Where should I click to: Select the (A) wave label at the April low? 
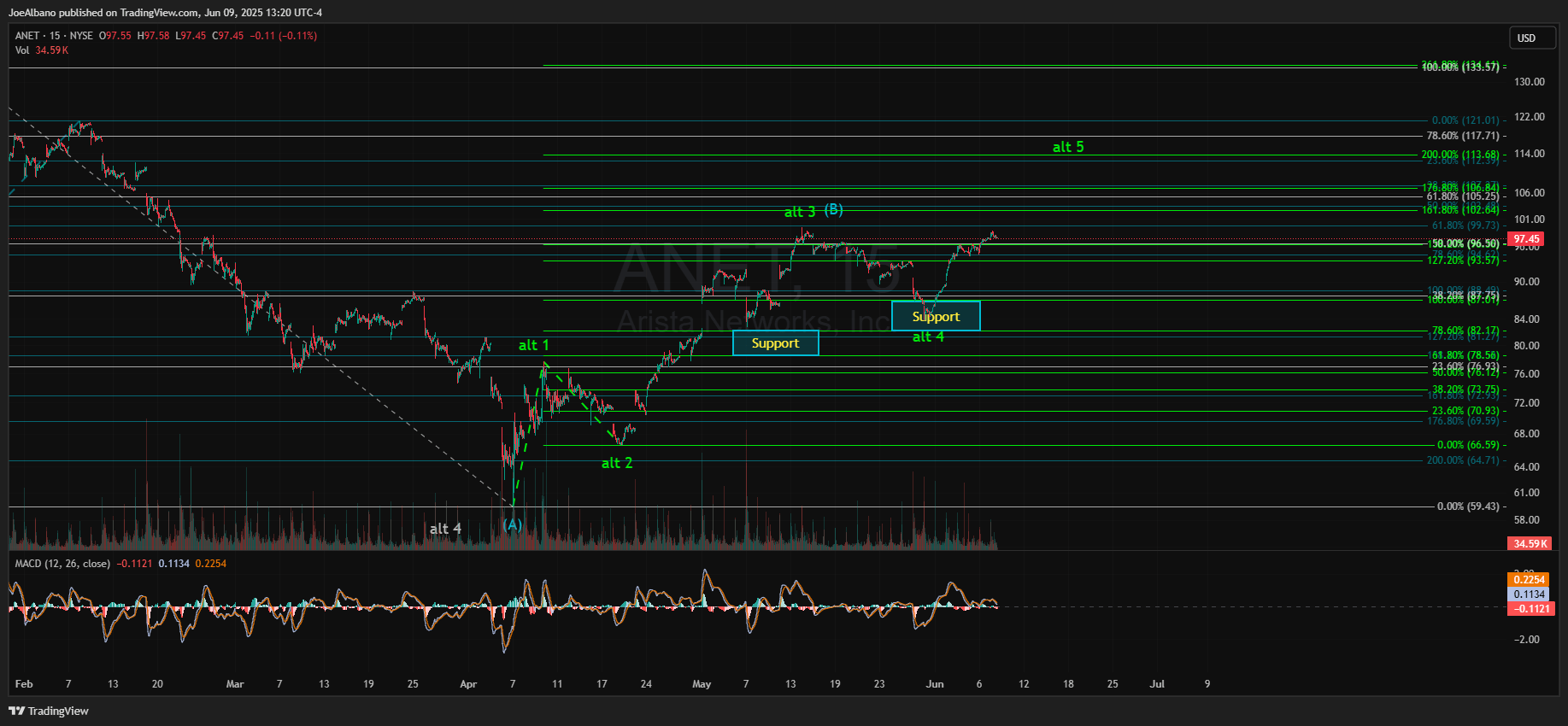[512, 524]
